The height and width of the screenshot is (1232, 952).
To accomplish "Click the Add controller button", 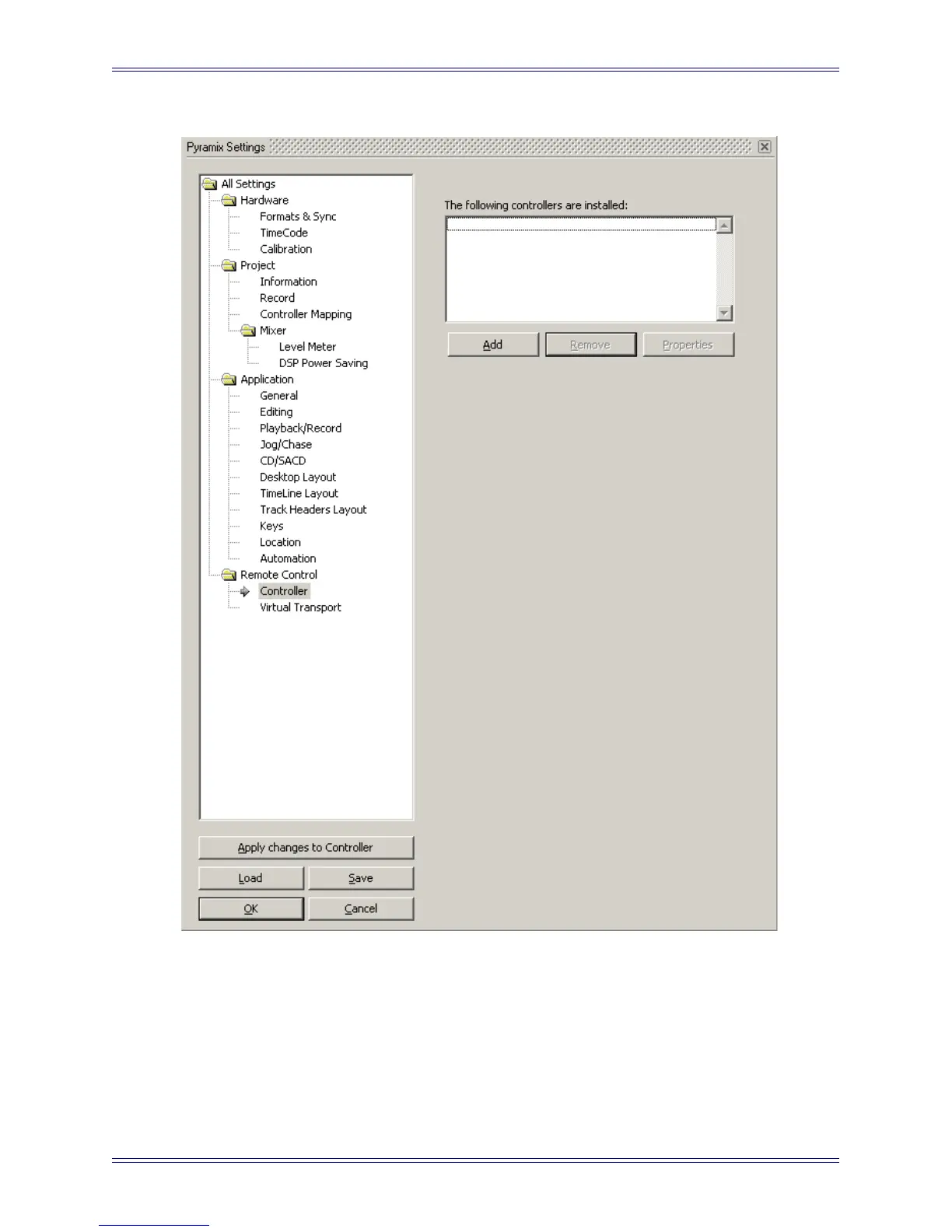I will 493,345.
